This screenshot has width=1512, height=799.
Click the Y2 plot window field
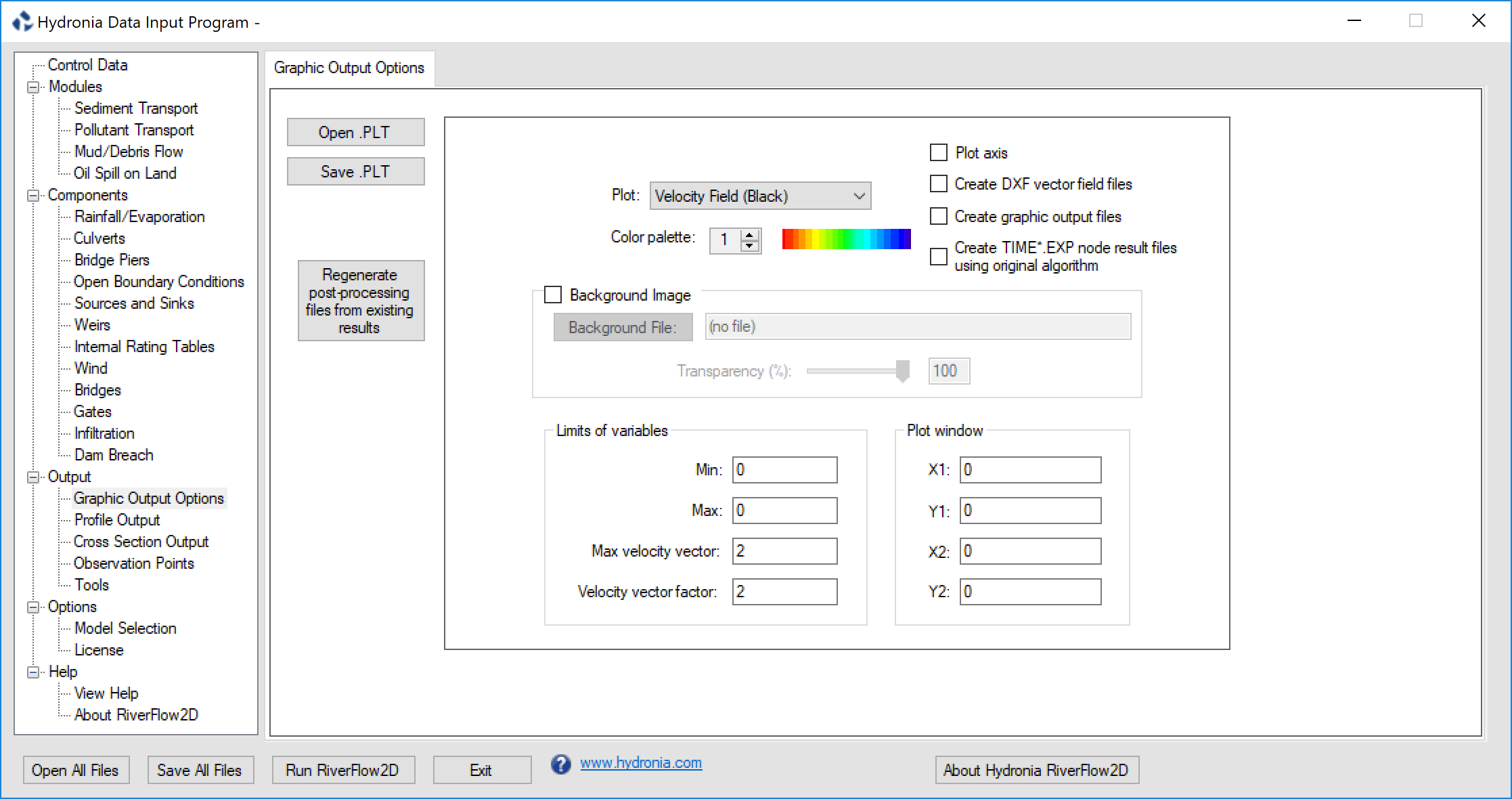pos(1031,592)
